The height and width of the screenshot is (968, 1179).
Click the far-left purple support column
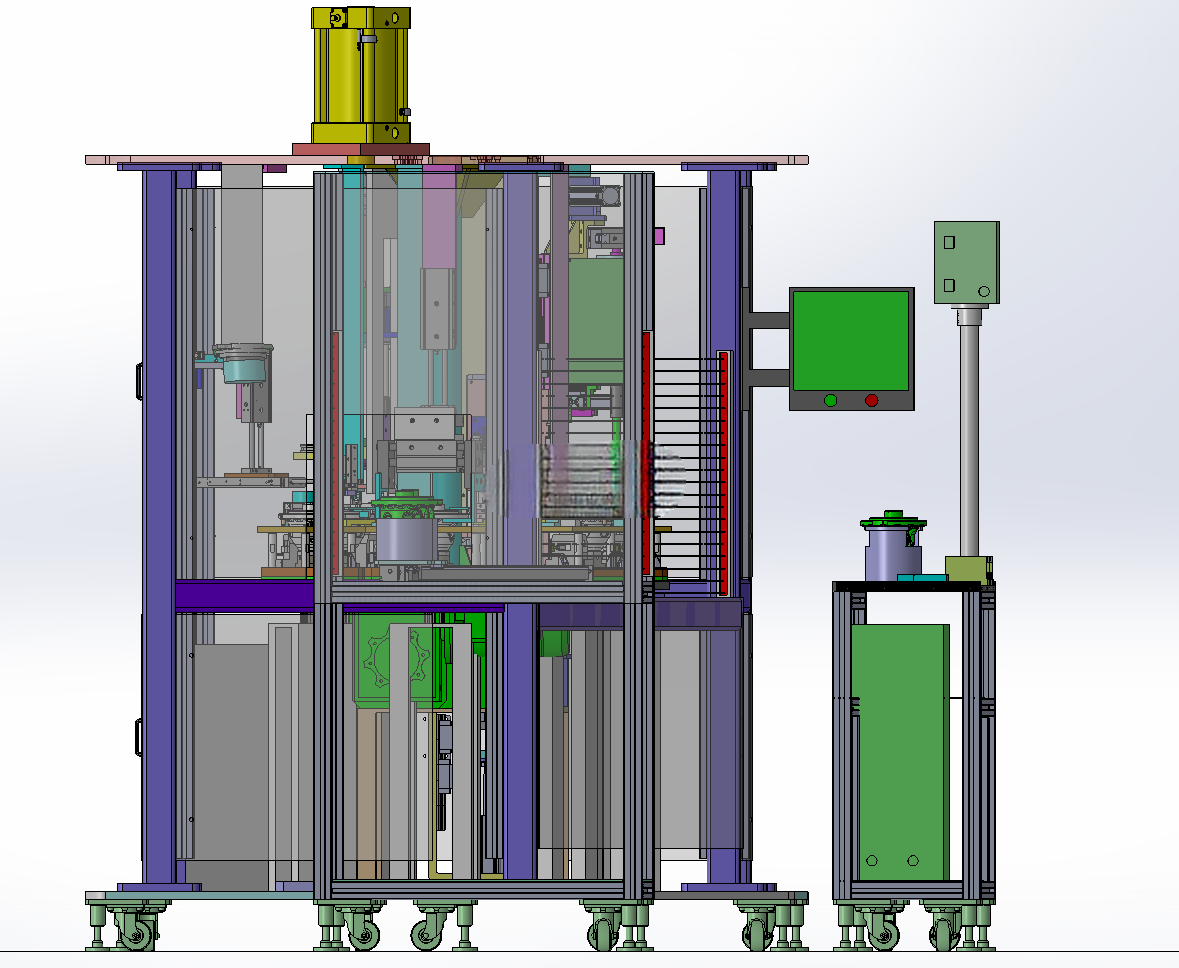158,525
